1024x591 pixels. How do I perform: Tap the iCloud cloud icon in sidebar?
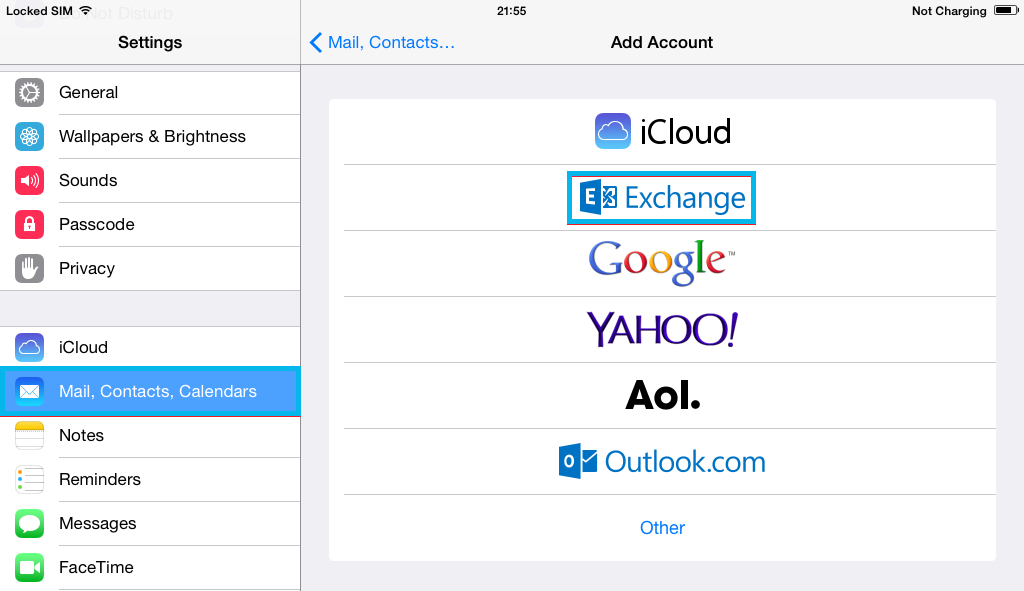coord(29,347)
